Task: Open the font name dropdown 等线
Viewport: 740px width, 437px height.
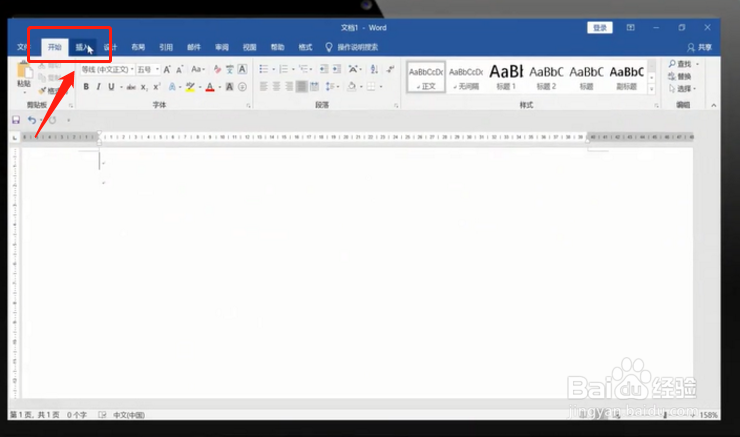Action: (x=132, y=69)
